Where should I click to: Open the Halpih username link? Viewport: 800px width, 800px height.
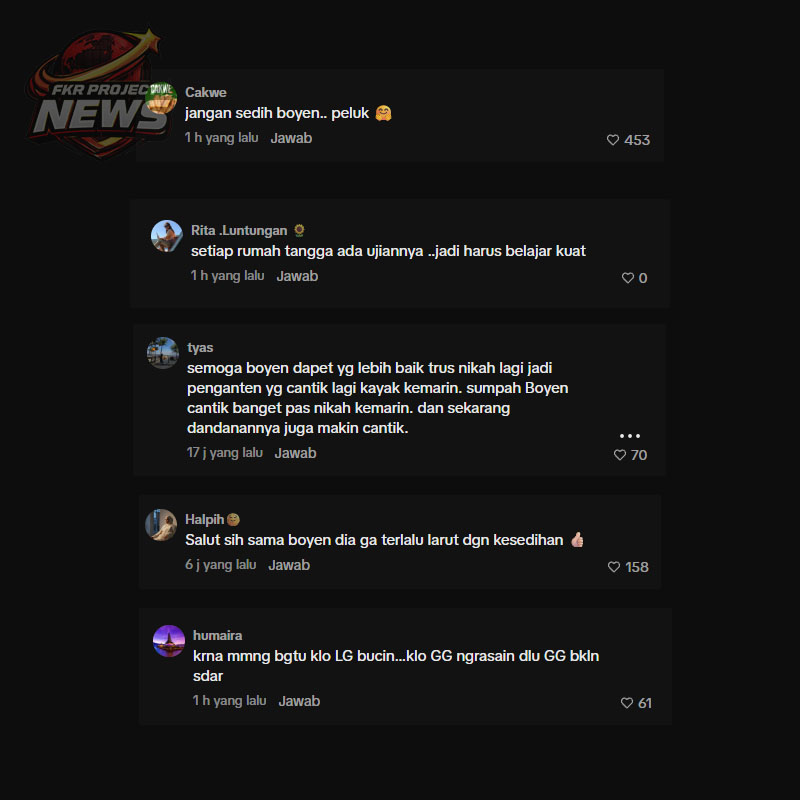click(205, 519)
